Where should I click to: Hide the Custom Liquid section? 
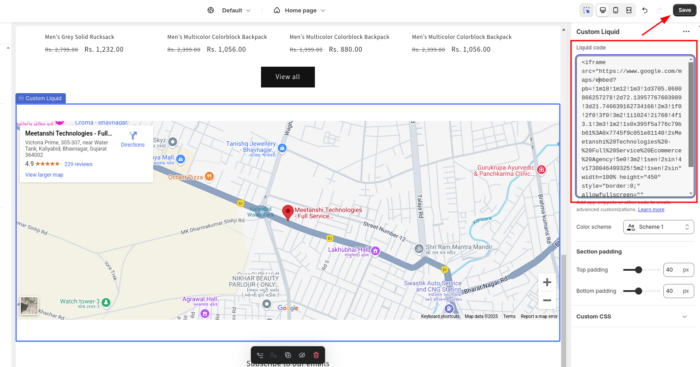(302, 355)
